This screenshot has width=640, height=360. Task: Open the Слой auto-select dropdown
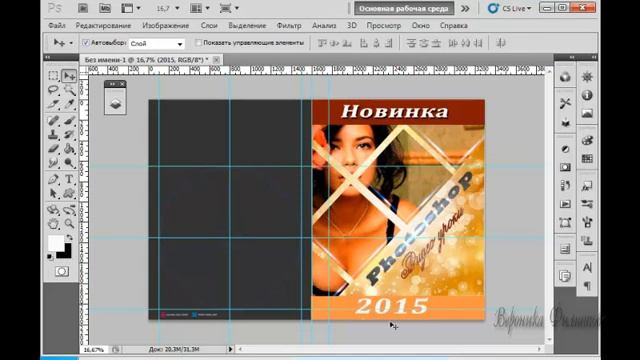[157, 44]
